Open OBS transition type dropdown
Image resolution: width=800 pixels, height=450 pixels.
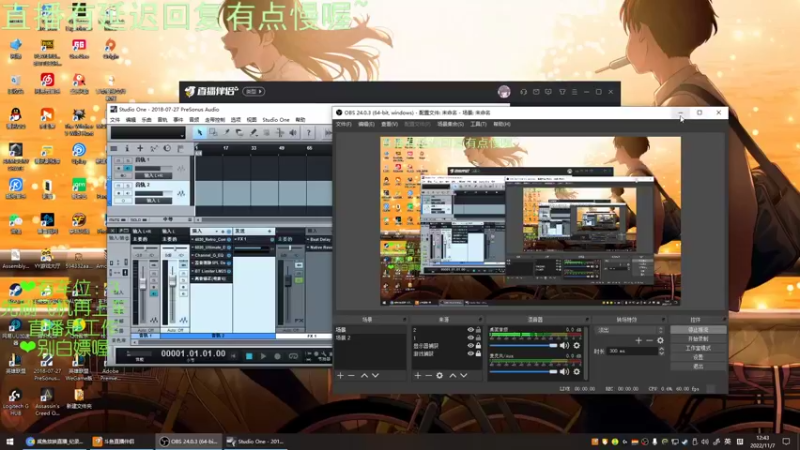click(630, 331)
